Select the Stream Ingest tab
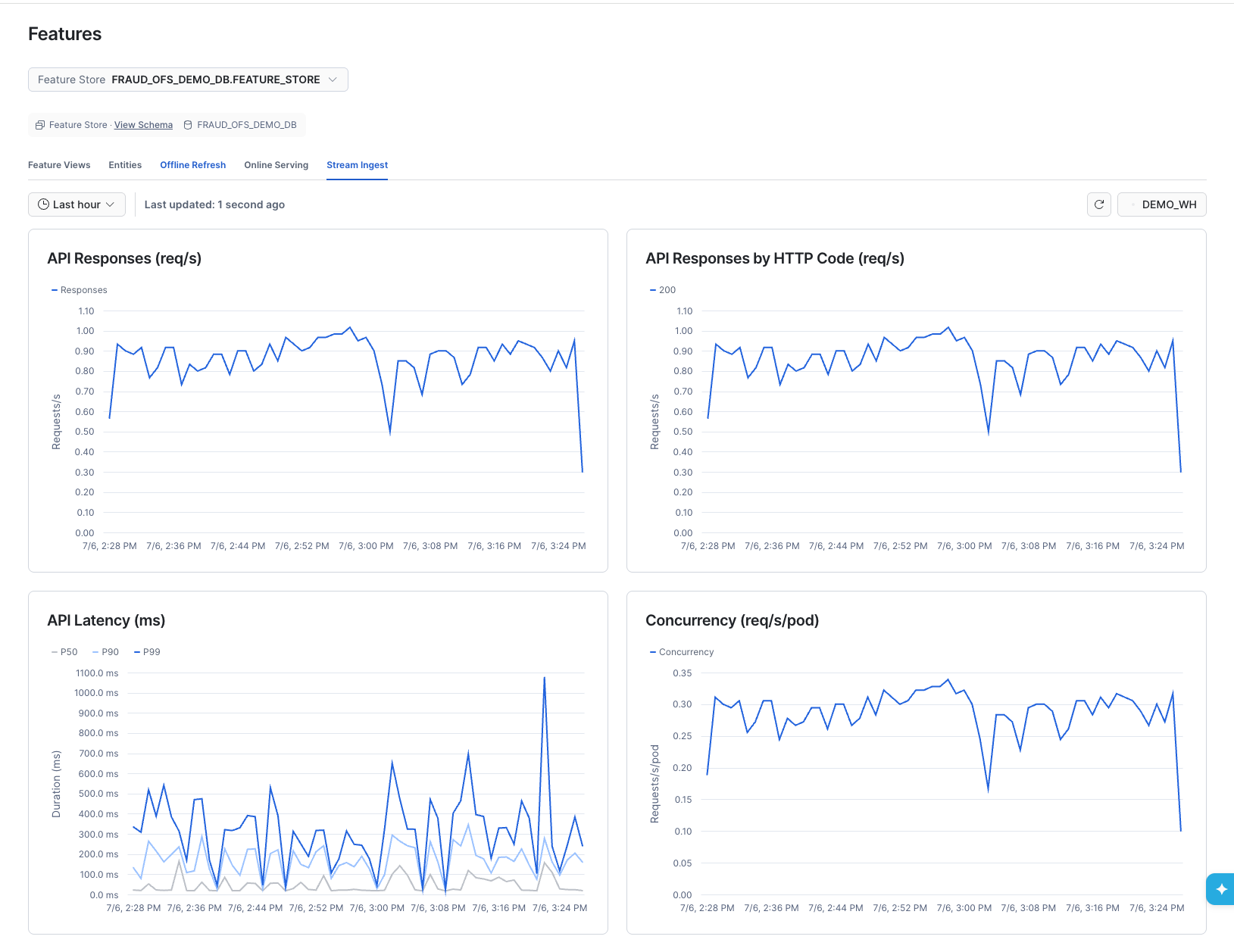1234x952 pixels. point(357,165)
